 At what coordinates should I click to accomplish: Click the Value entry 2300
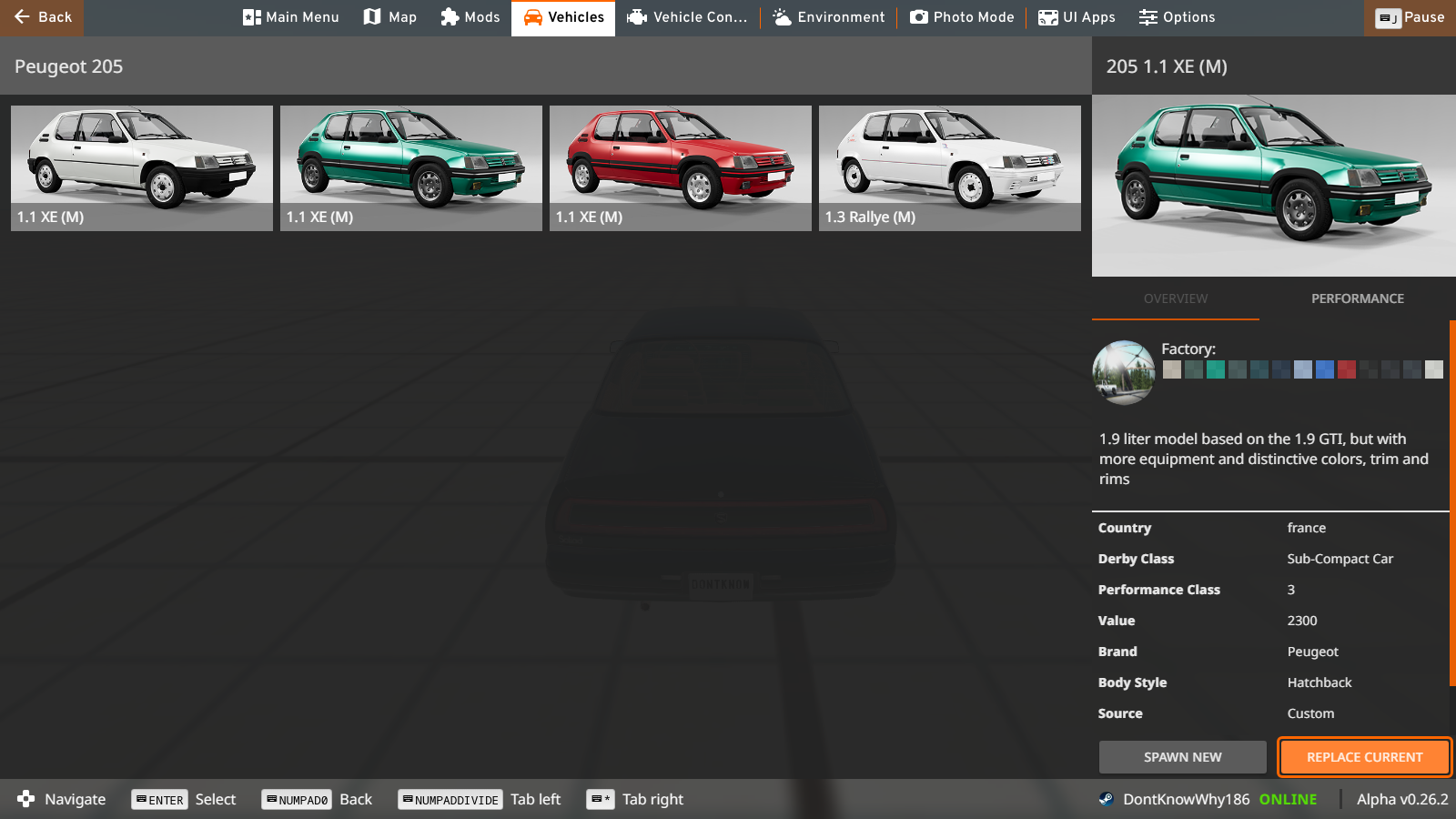(1302, 621)
